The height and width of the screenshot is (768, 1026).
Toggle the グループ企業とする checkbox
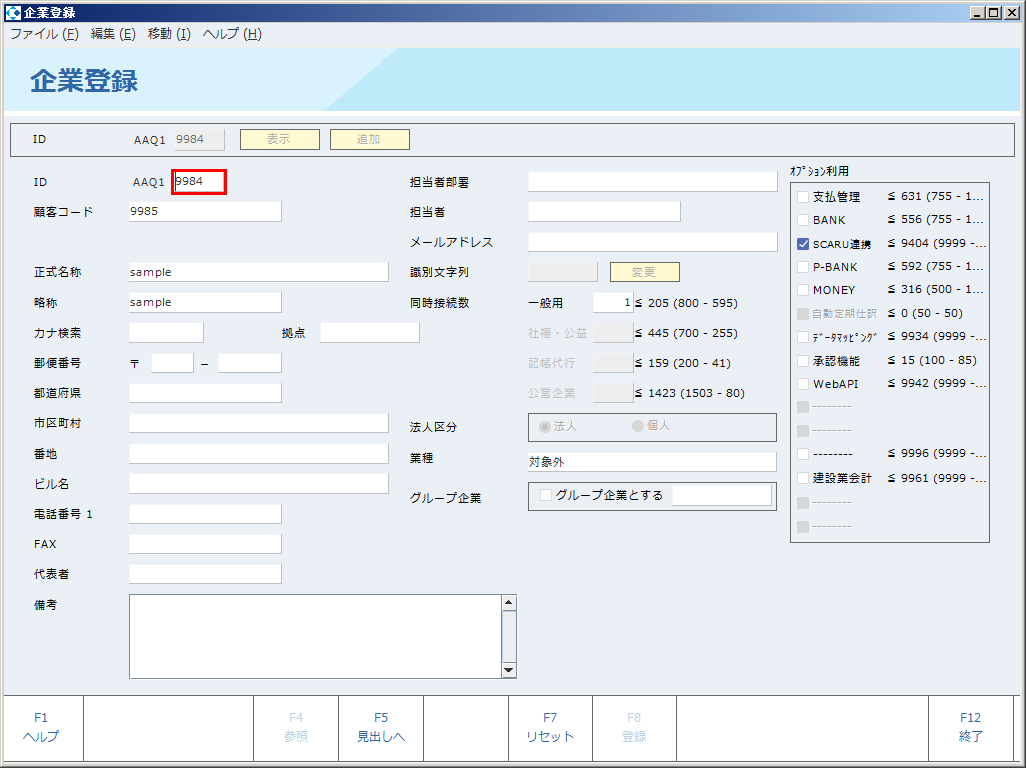[546, 495]
